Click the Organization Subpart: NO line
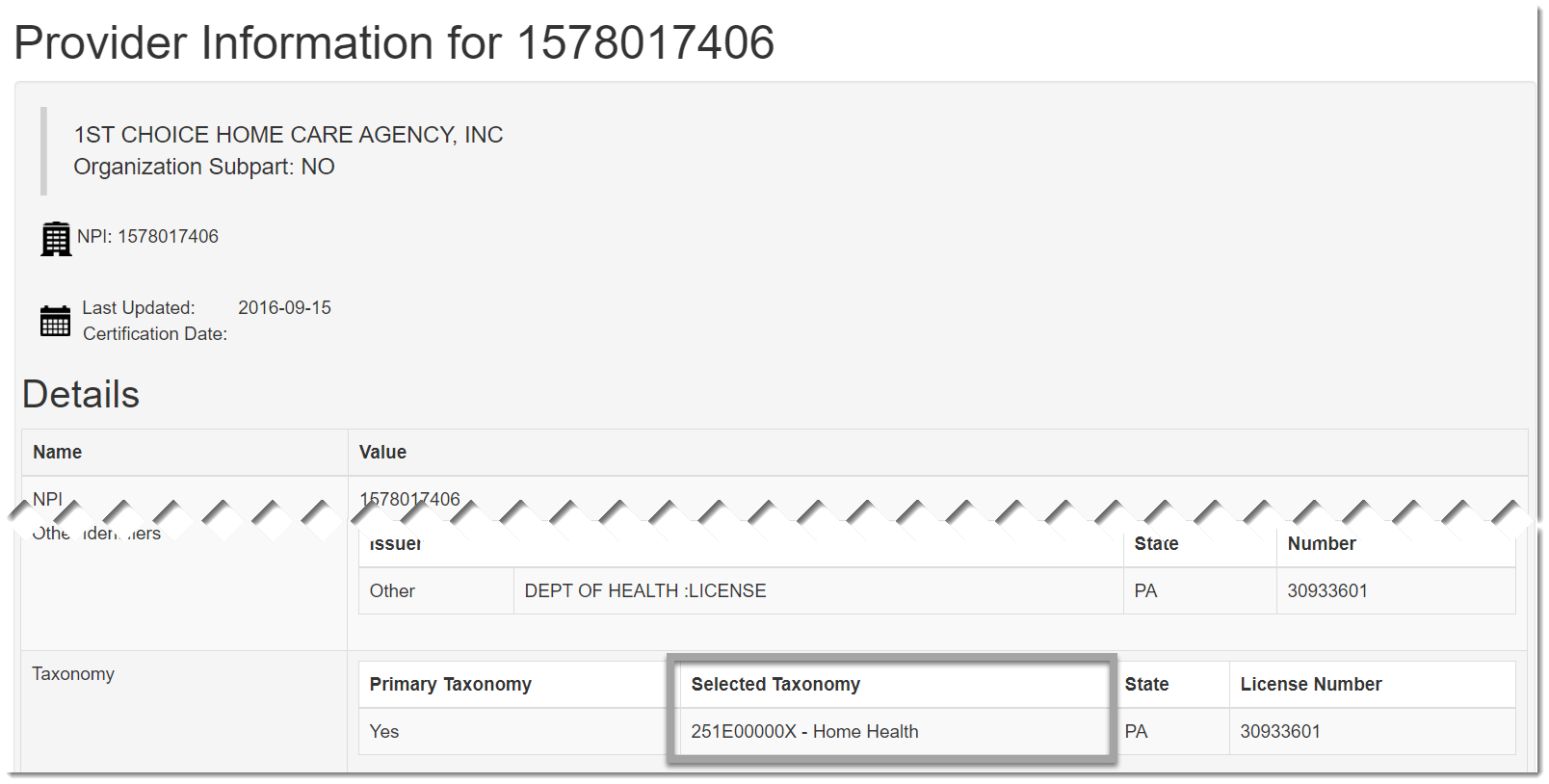1549x784 pixels. point(204,167)
